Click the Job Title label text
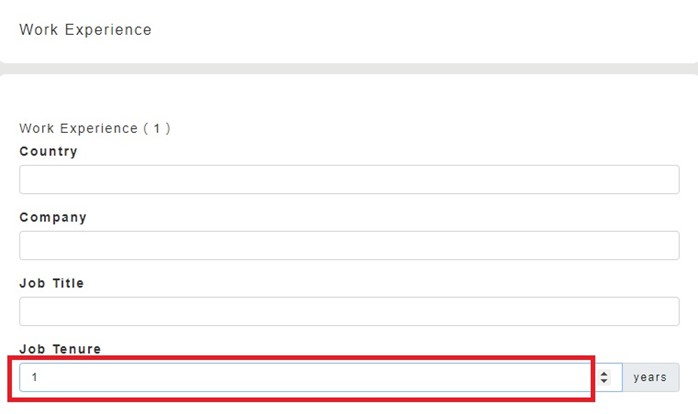This screenshot has width=698, height=414. 52,284
